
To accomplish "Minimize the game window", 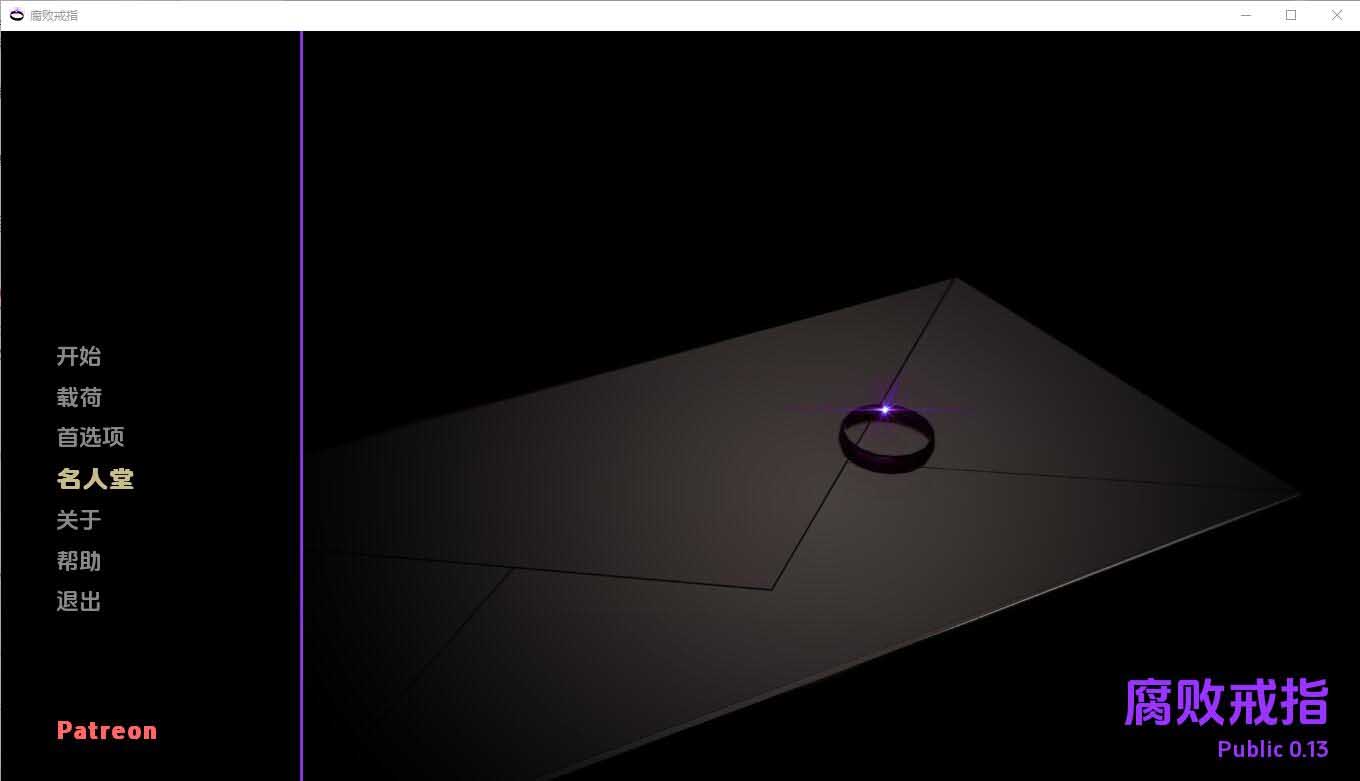I will tap(1246, 15).
